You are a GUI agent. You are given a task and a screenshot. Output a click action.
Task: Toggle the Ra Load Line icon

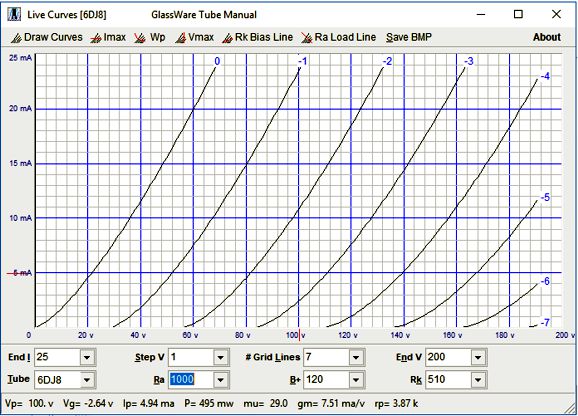tap(307, 38)
